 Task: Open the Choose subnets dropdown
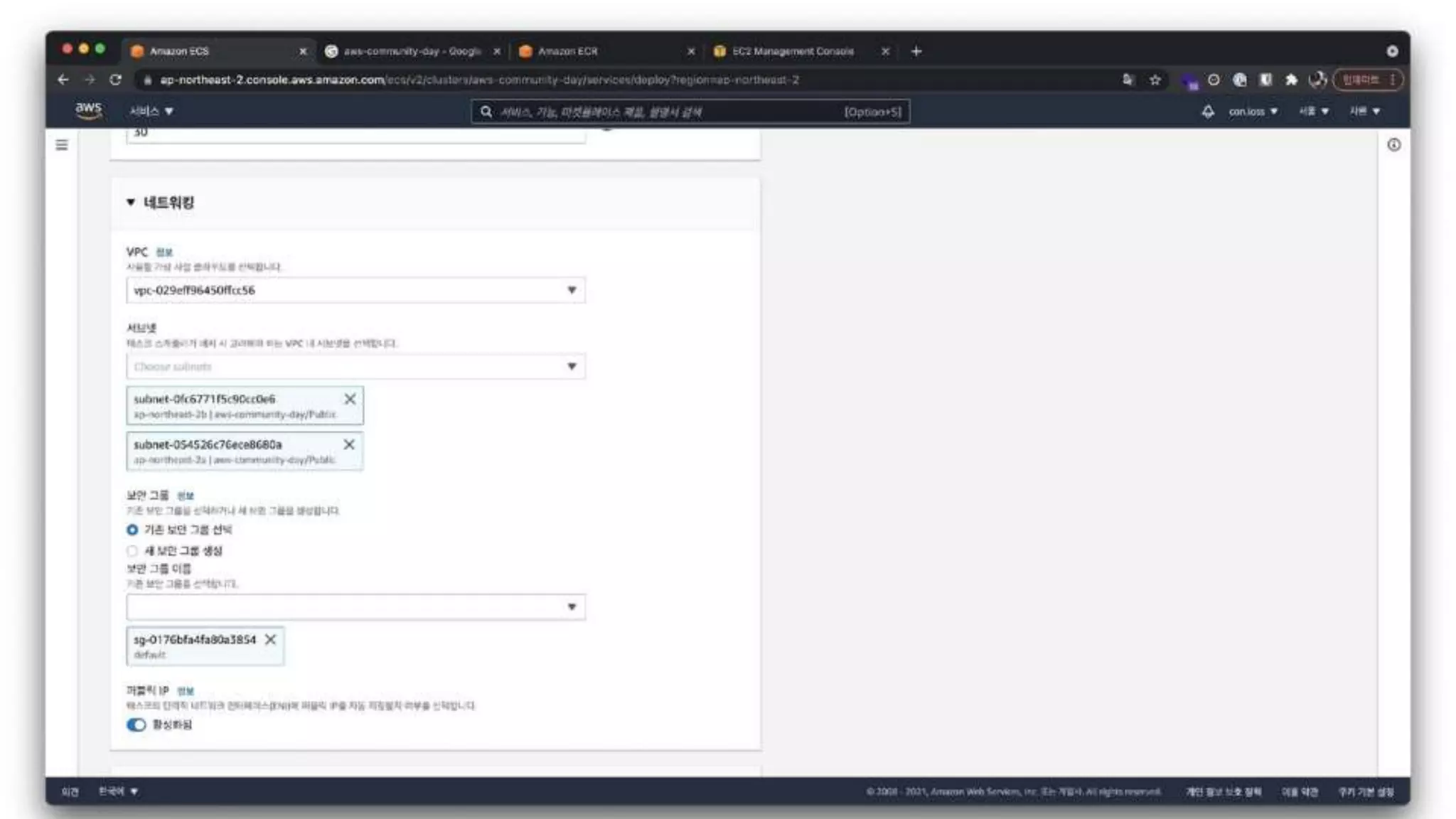[355, 367]
